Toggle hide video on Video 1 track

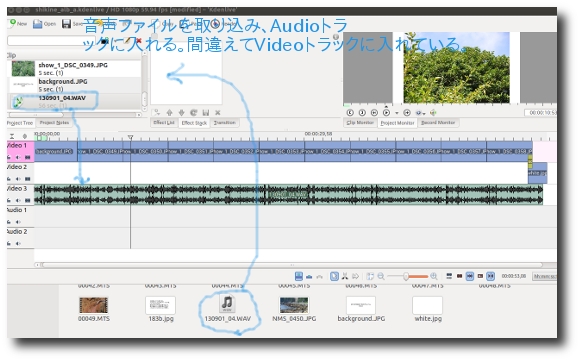[x=27, y=158]
